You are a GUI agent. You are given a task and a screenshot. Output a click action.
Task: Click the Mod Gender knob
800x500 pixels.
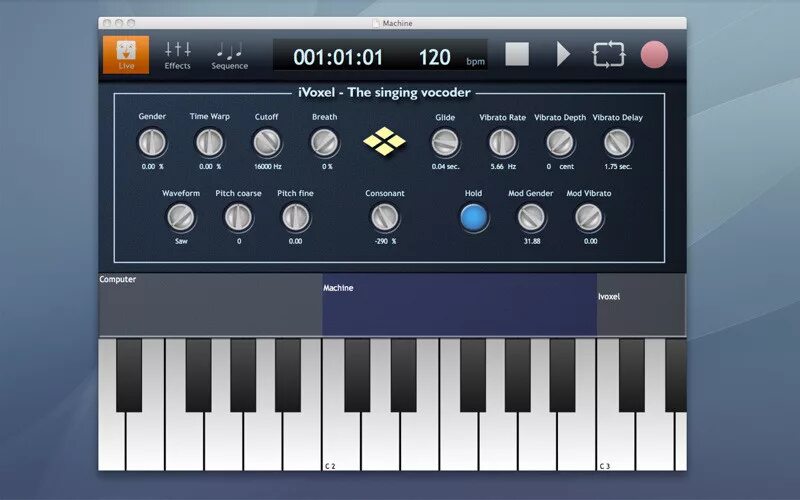[x=531, y=217]
